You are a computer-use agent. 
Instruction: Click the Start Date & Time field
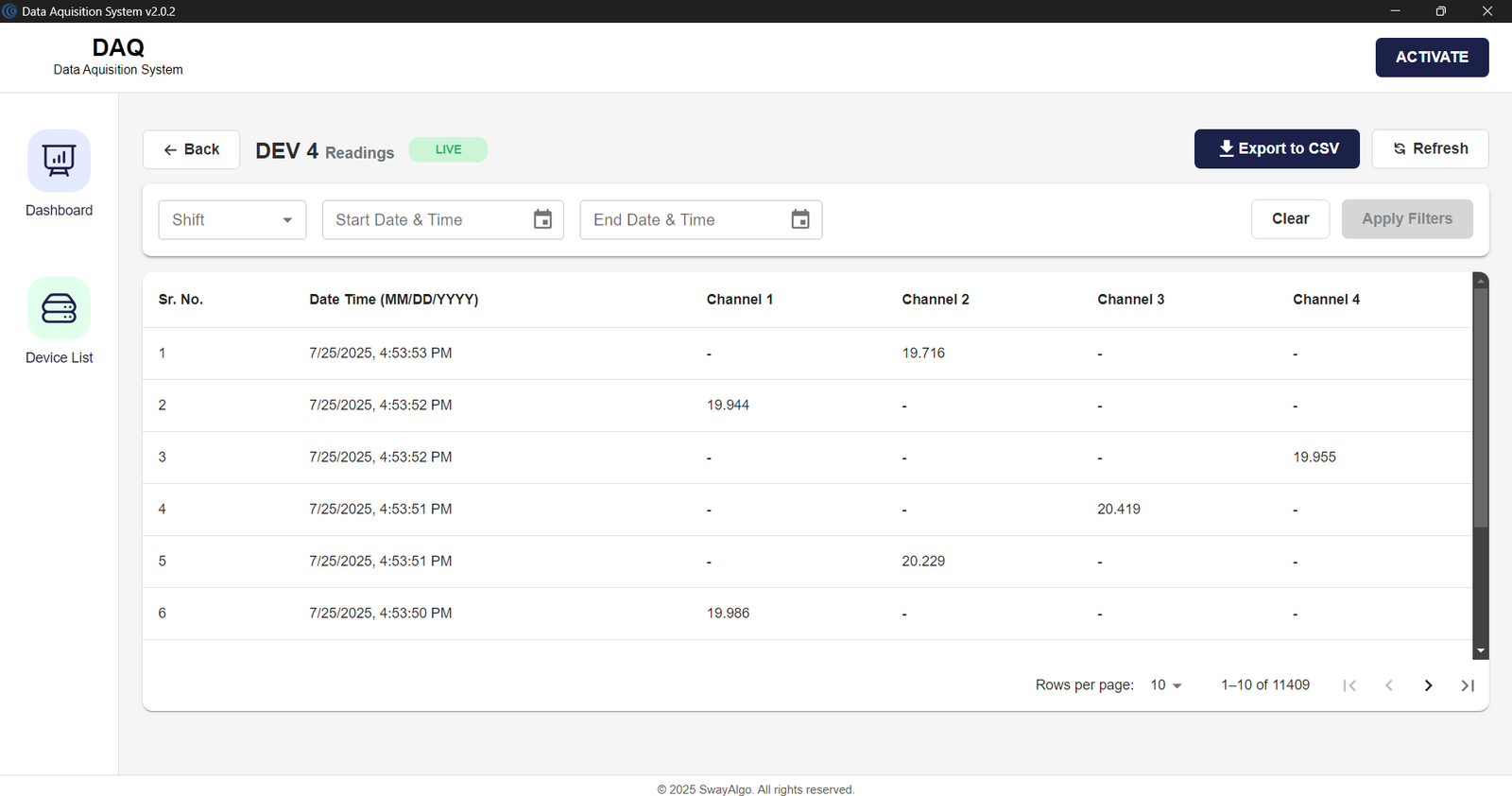[x=443, y=219]
